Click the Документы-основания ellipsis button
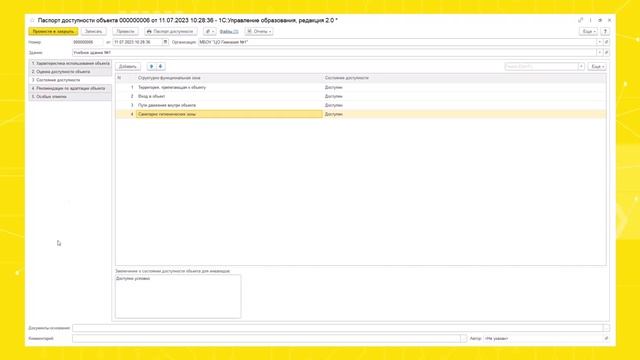The image size is (640, 360). point(606,328)
